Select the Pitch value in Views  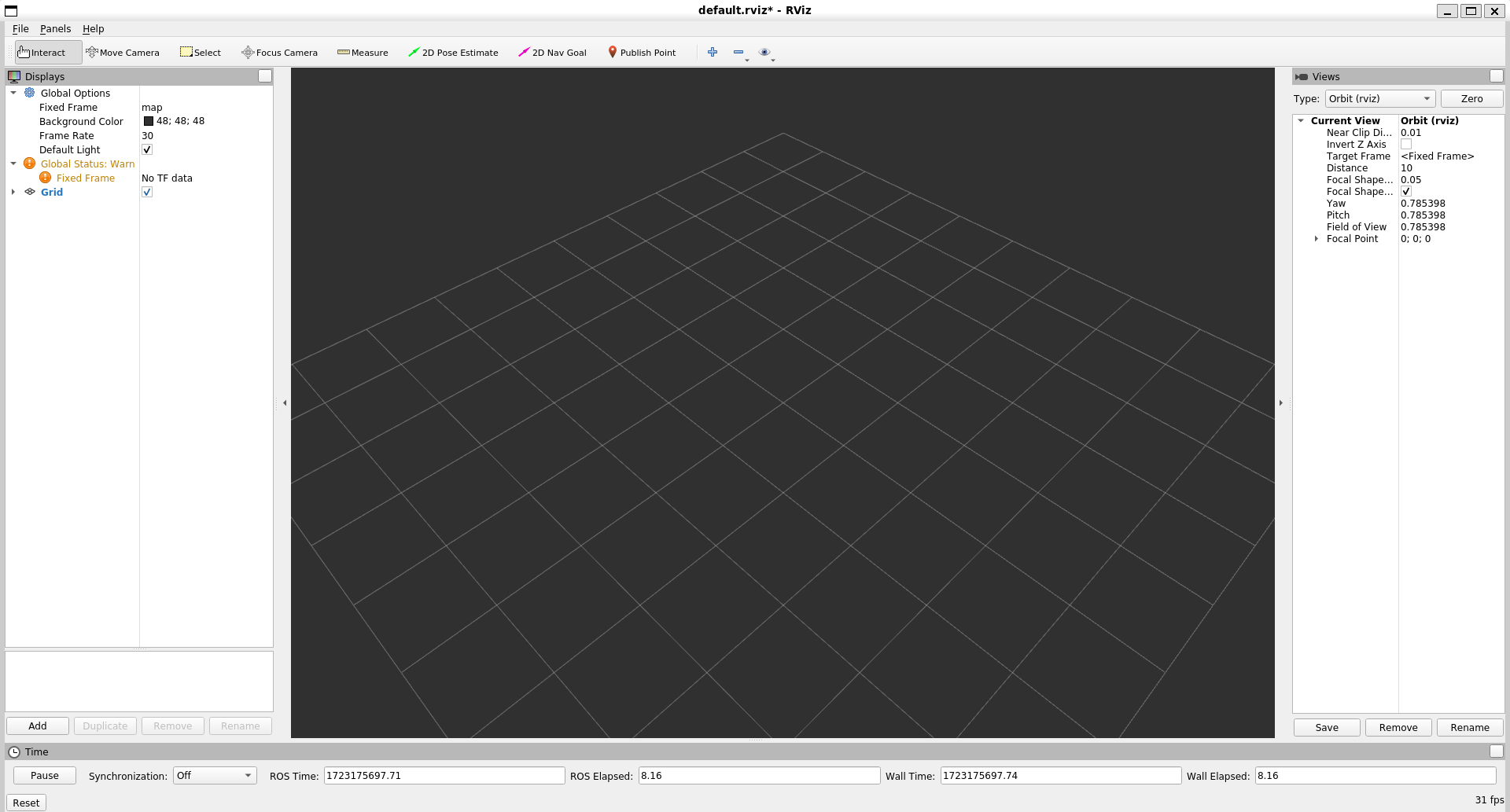coord(1423,215)
